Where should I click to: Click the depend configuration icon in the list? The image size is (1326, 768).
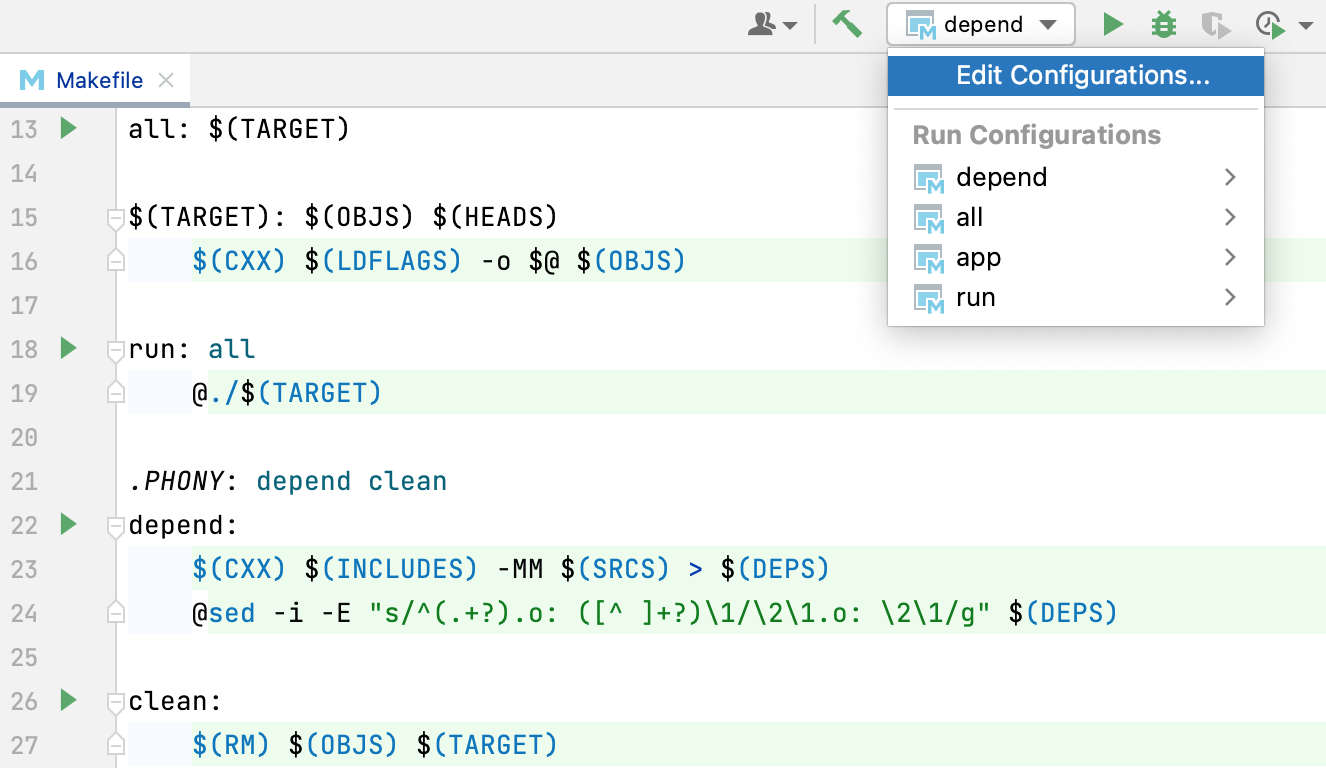(x=928, y=178)
